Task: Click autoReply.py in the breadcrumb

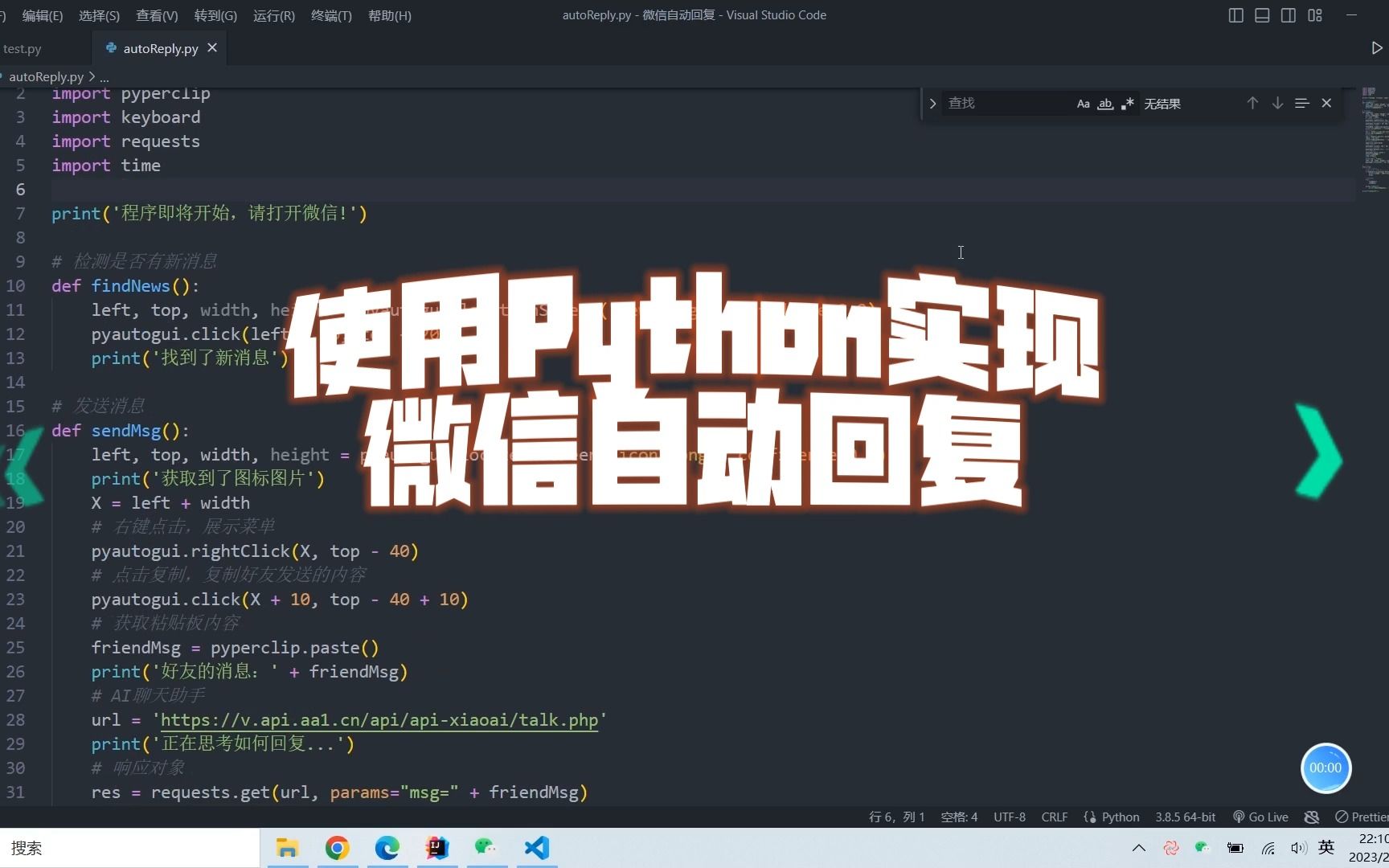Action: click(46, 76)
